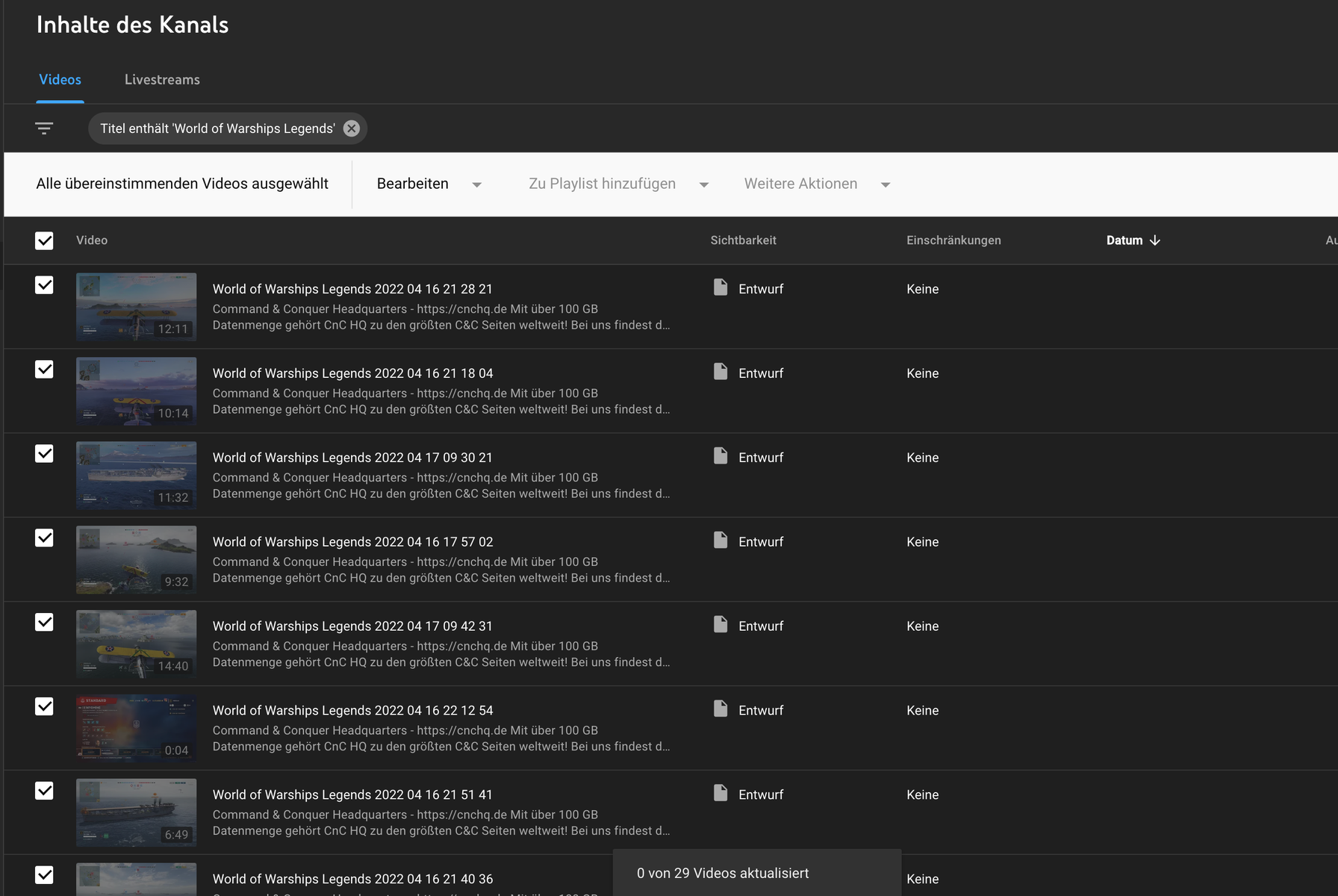Expand the Bearbeiten dropdown

click(429, 184)
